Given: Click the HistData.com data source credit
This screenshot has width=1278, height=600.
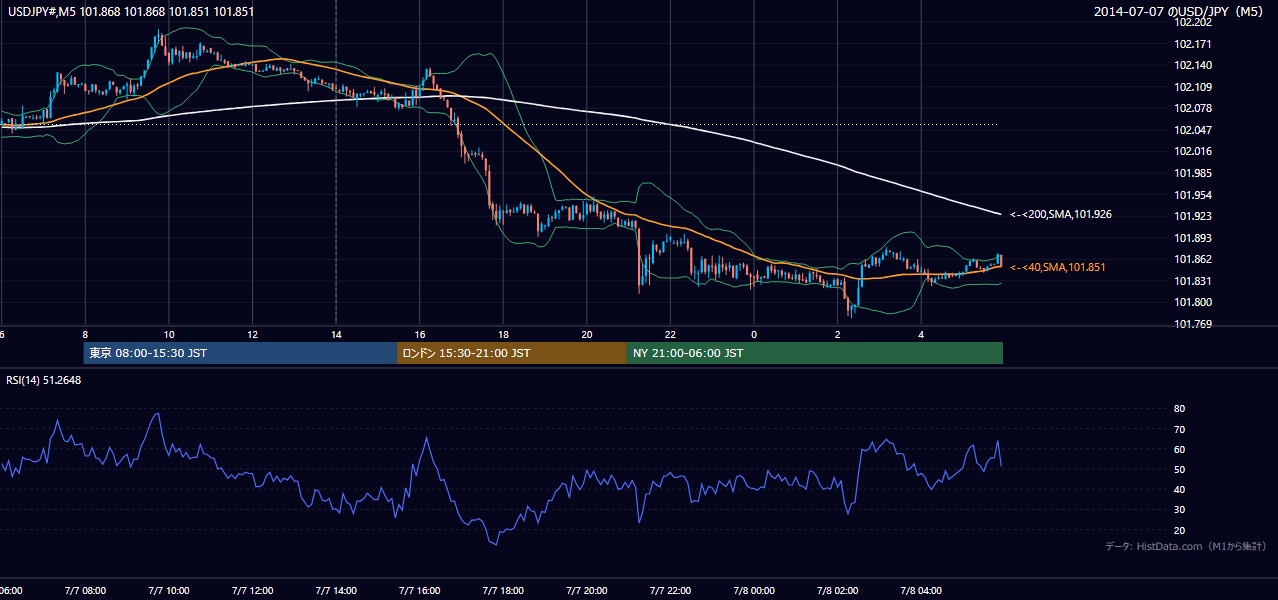Looking at the screenshot, I should [x=1186, y=546].
